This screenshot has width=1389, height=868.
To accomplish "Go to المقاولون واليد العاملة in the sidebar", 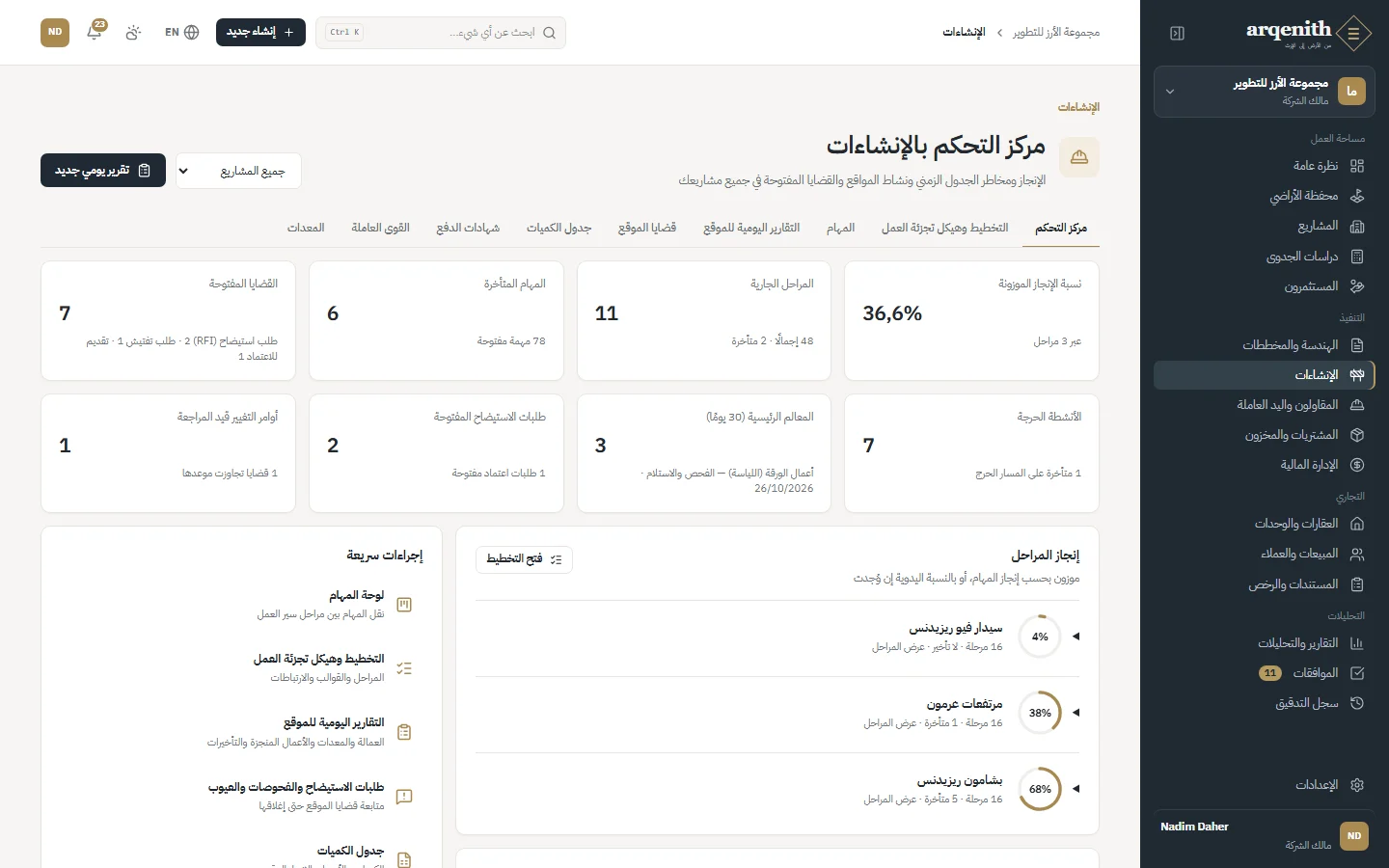I will point(1265,405).
